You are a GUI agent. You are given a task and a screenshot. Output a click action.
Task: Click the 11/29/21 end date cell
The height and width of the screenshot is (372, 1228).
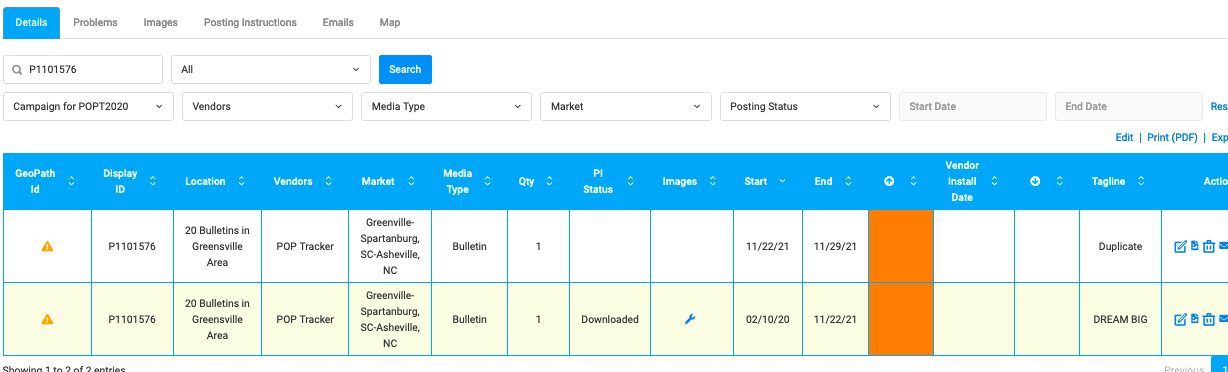(x=835, y=246)
